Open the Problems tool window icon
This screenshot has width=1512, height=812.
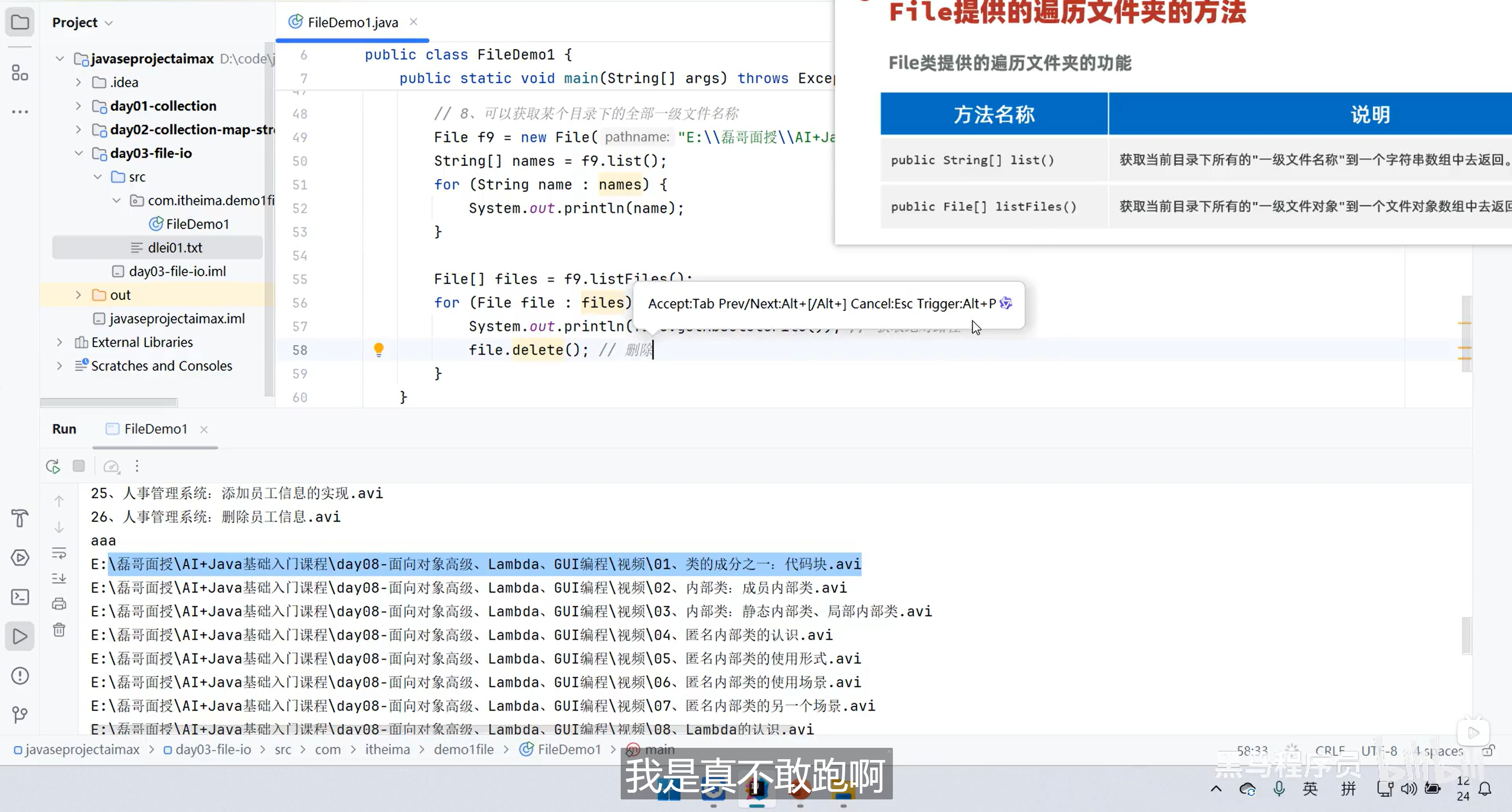(20, 676)
